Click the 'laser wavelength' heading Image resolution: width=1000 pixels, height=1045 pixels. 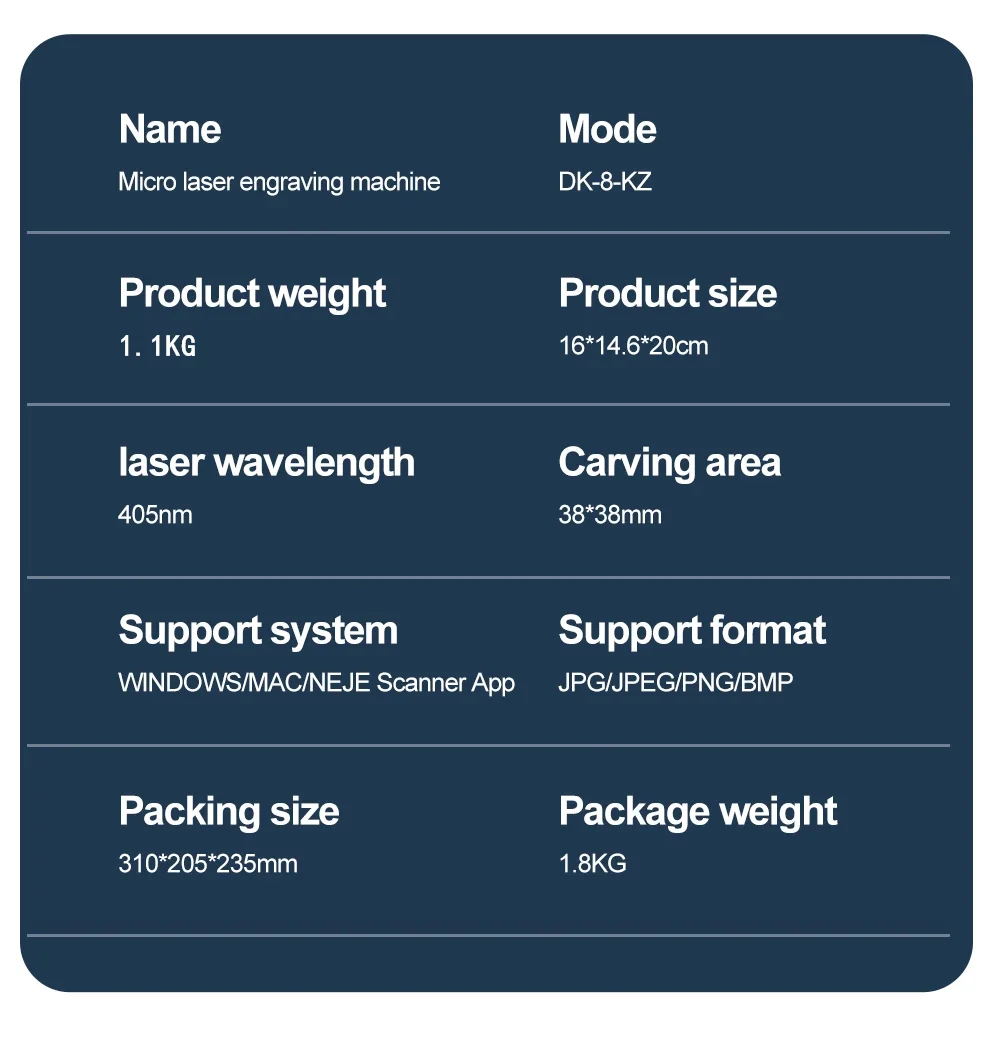pos(267,463)
